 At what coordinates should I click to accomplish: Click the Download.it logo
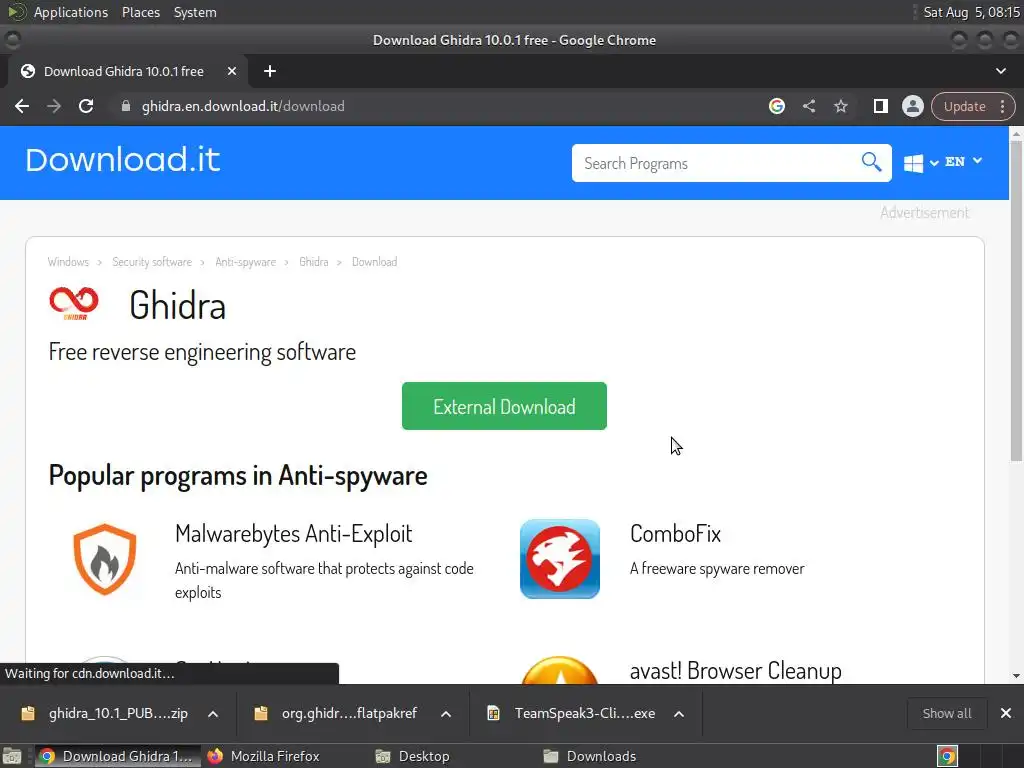click(123, 160)
